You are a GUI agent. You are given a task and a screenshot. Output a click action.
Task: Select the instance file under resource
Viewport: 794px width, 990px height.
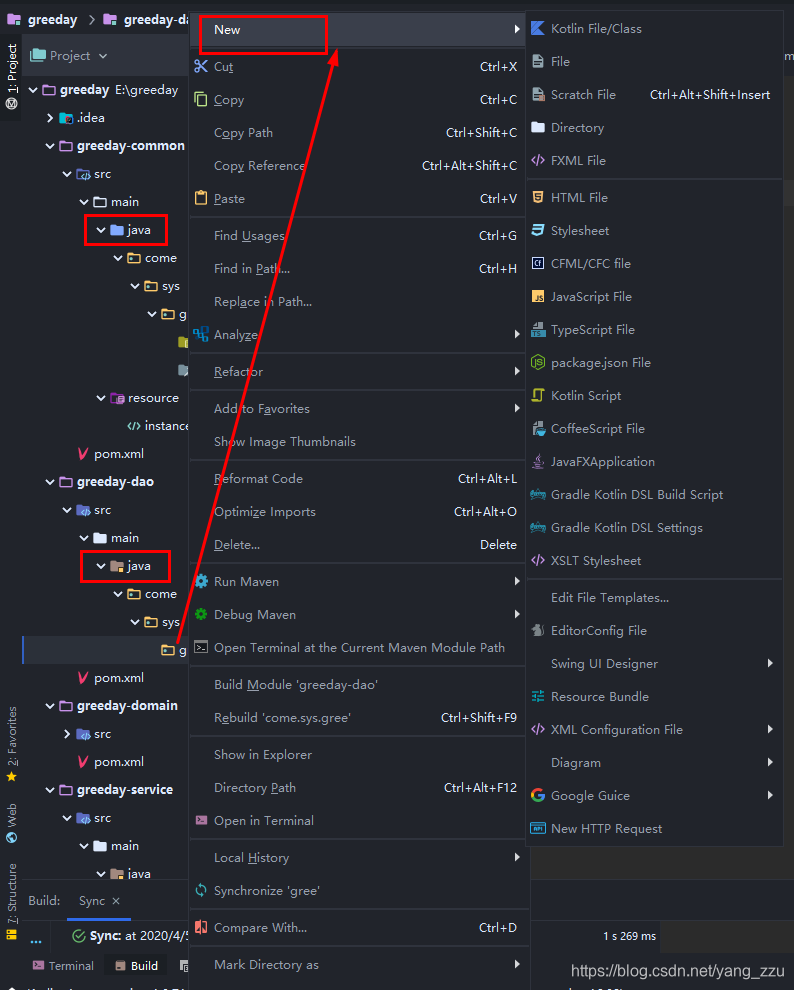click(158, 426)
